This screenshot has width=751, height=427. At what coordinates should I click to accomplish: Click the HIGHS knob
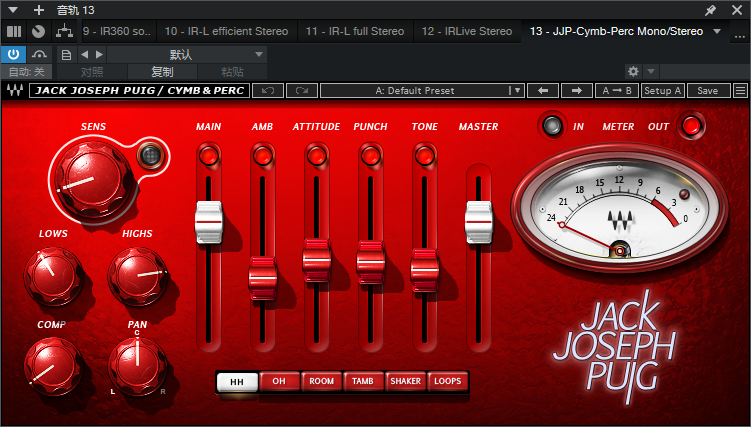coord(137,275)
